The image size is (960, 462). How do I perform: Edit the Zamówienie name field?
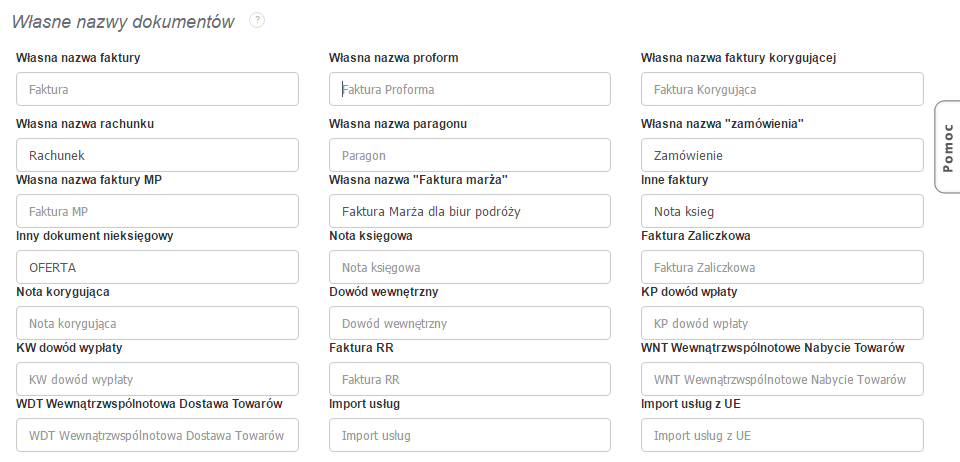coord(782,155)
